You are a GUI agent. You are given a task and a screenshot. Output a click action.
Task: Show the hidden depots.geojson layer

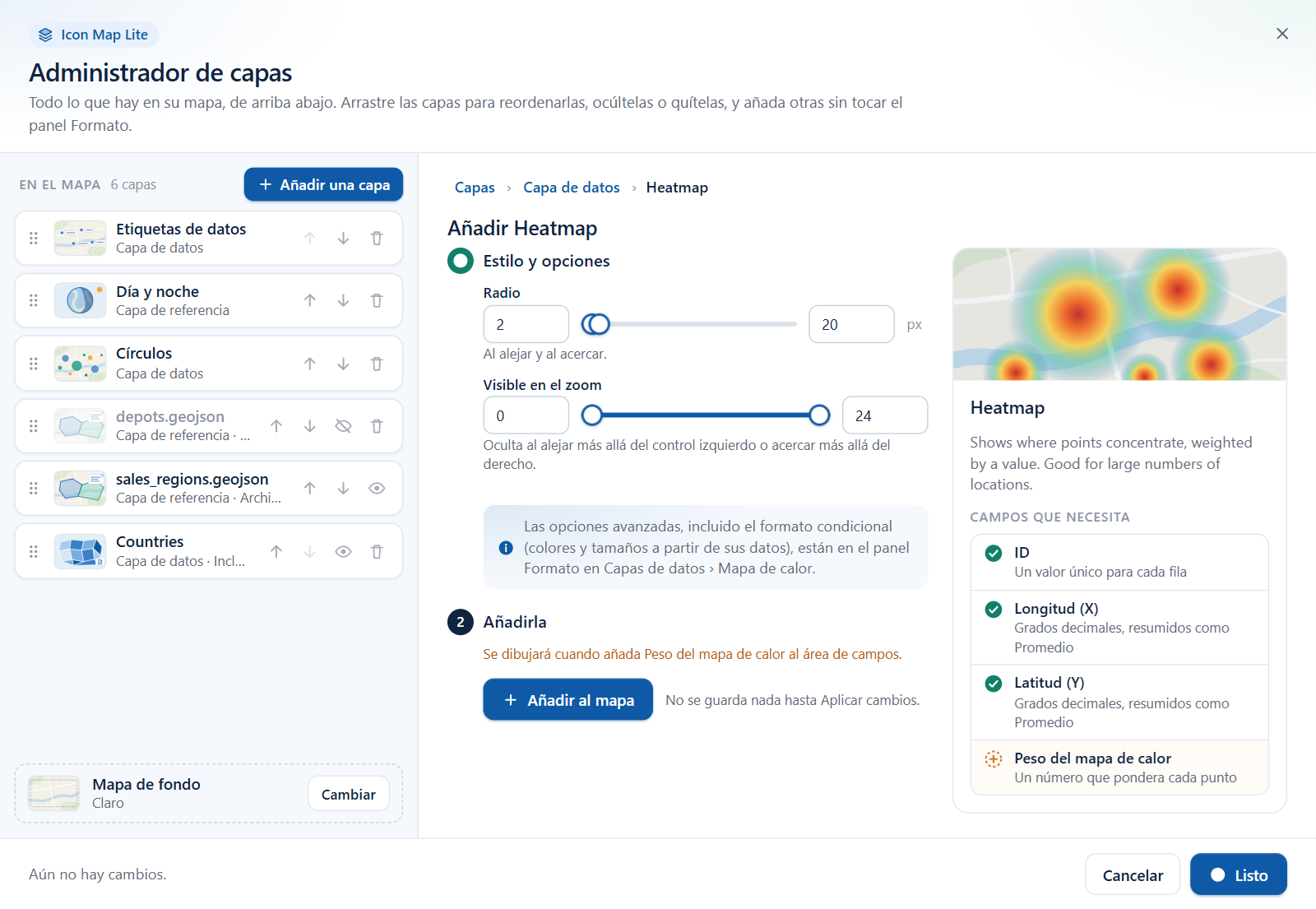(x=343, y=426)
